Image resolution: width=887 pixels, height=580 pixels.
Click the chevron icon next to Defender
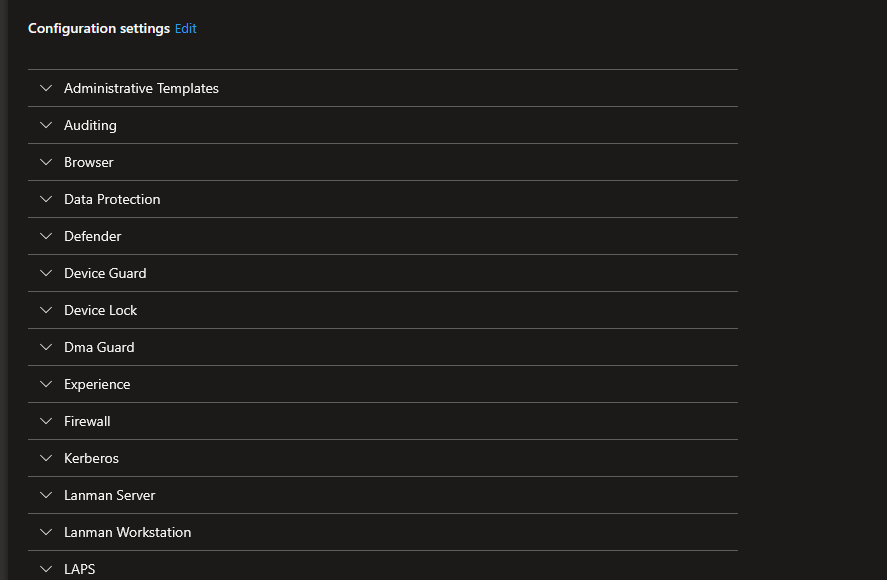pos(45,236)
